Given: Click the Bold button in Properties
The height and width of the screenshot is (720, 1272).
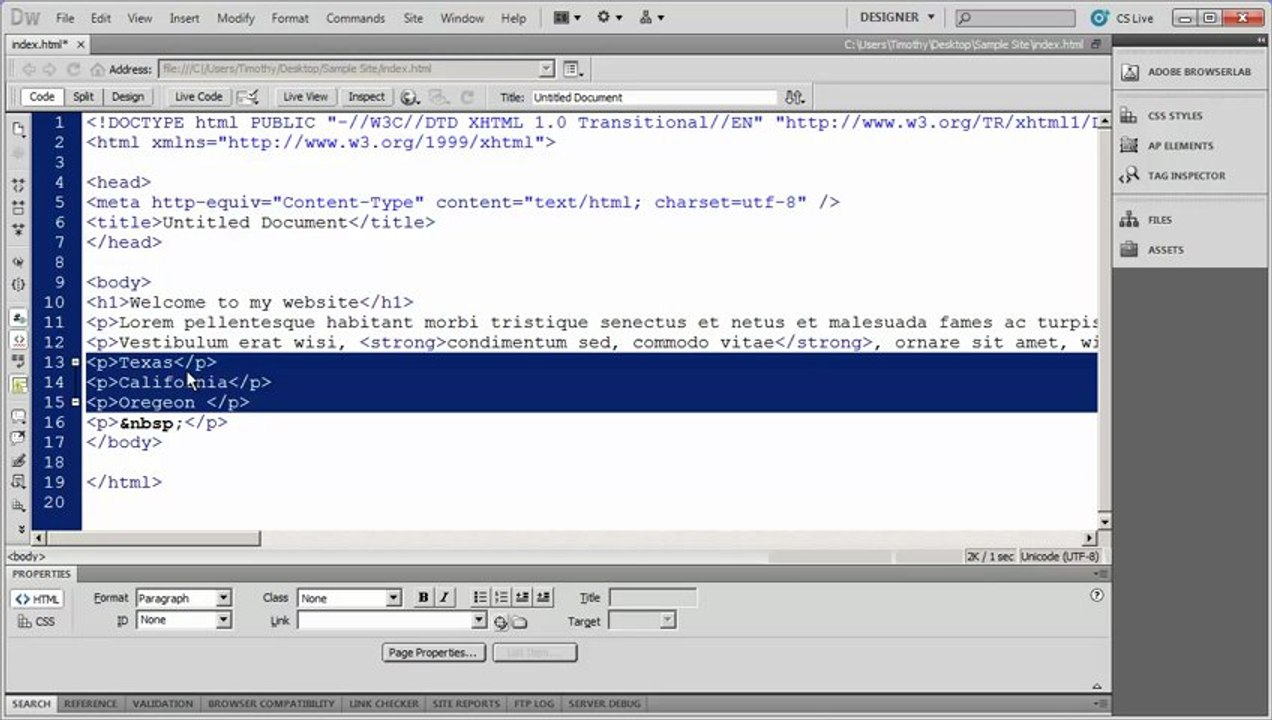Looking at the screenshot, I should (x=423, y=597).
